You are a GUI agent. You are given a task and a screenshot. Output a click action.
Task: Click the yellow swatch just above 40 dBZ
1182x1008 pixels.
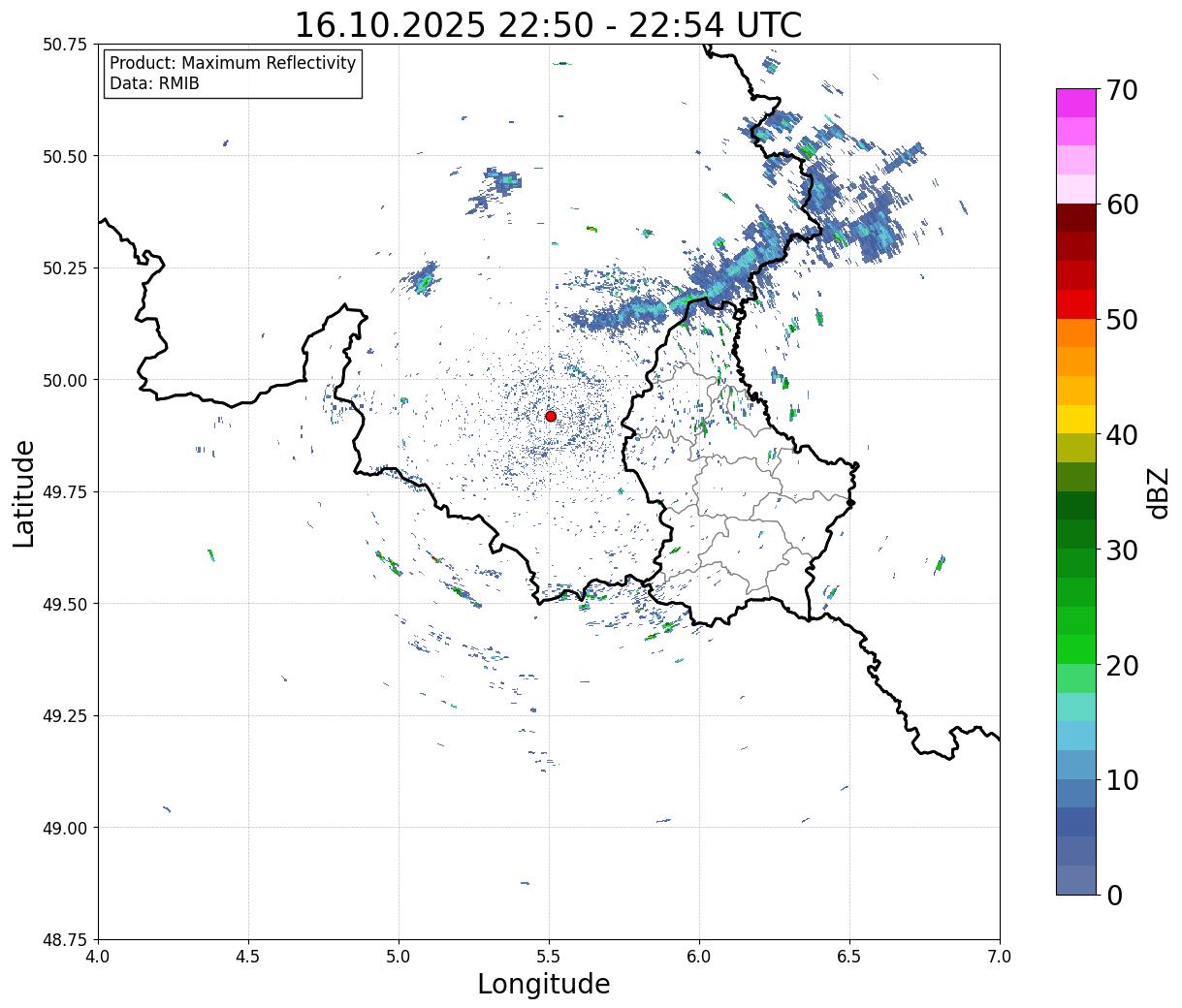pos(1076,419)
